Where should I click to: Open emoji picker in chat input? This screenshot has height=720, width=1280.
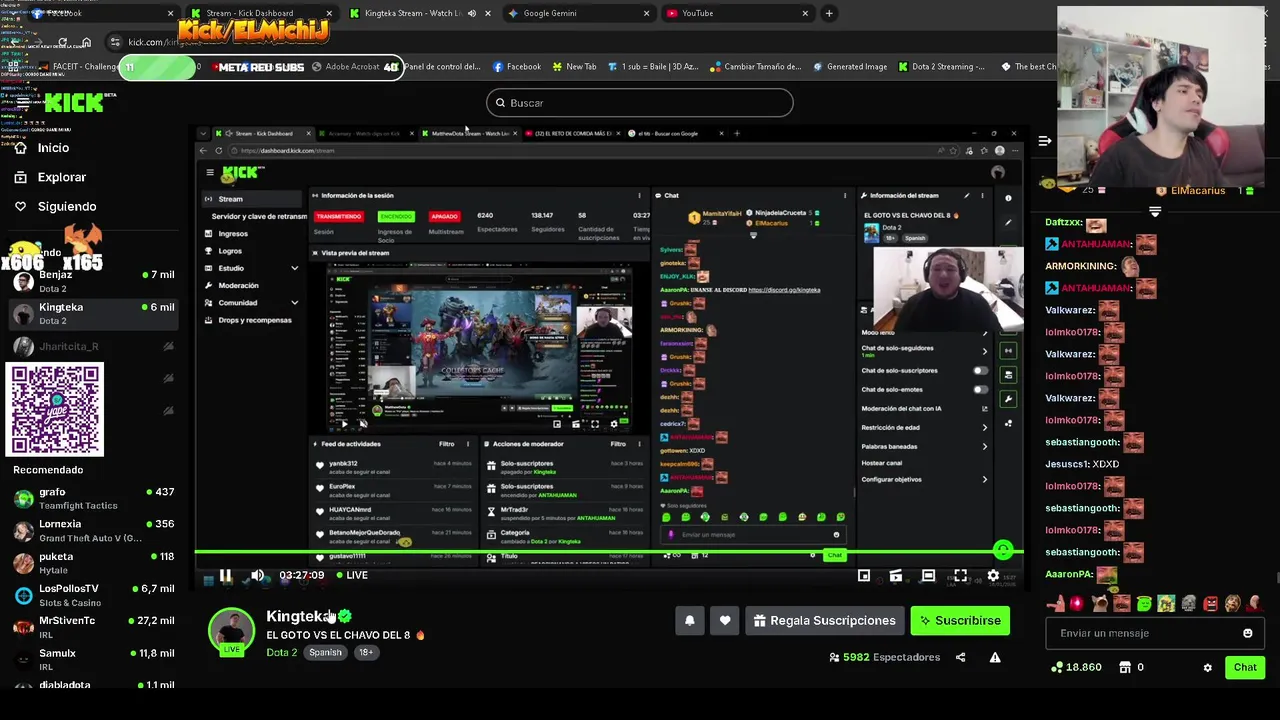click(x=1247, y=633)
